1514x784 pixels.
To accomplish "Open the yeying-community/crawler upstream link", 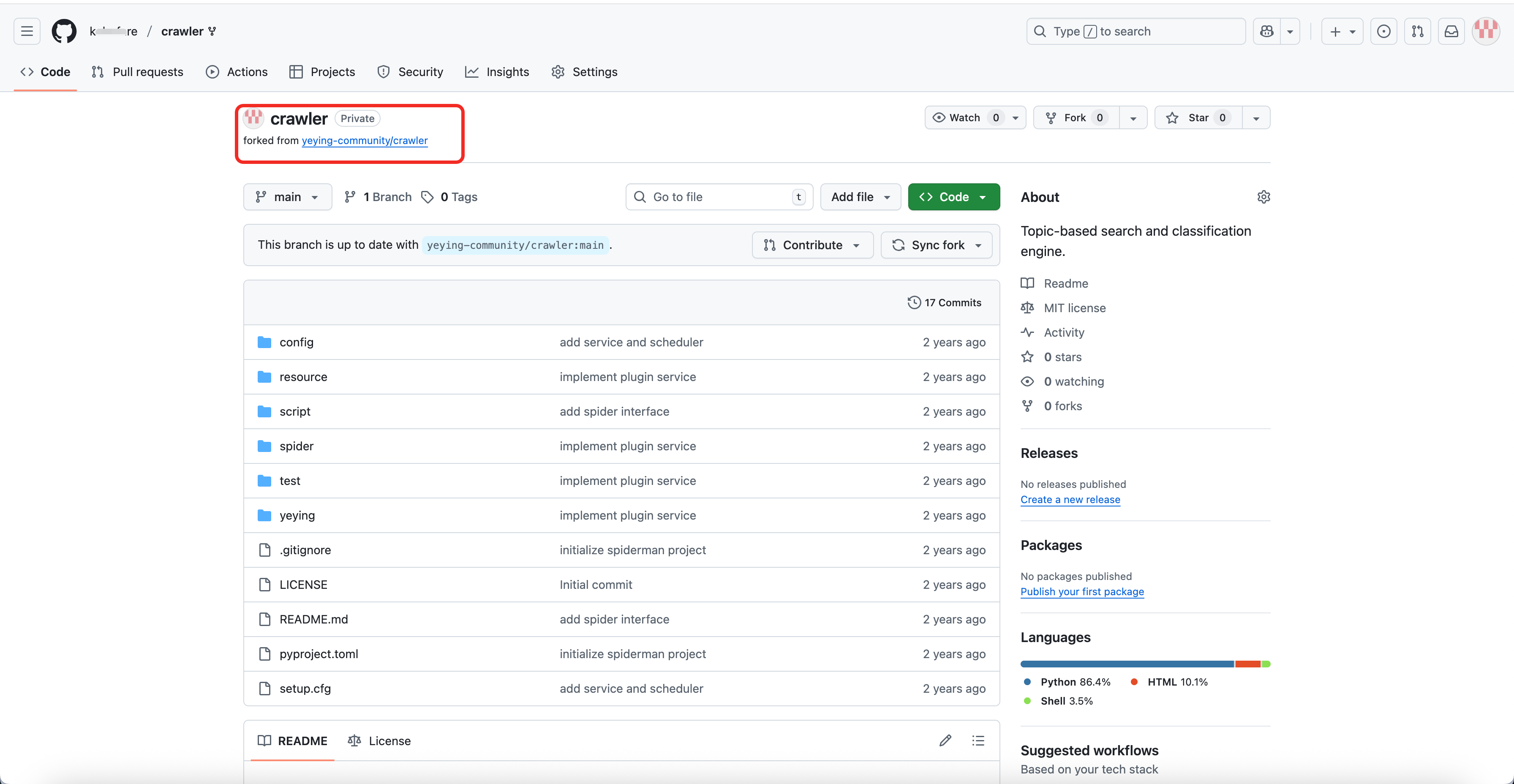I will pyautogui.click(x=365, y=141).
